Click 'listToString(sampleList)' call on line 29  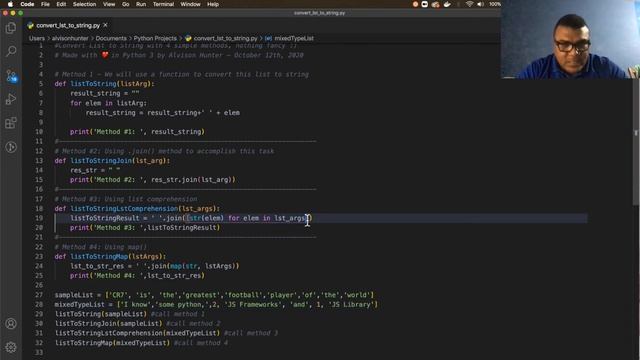click(100, 314)
